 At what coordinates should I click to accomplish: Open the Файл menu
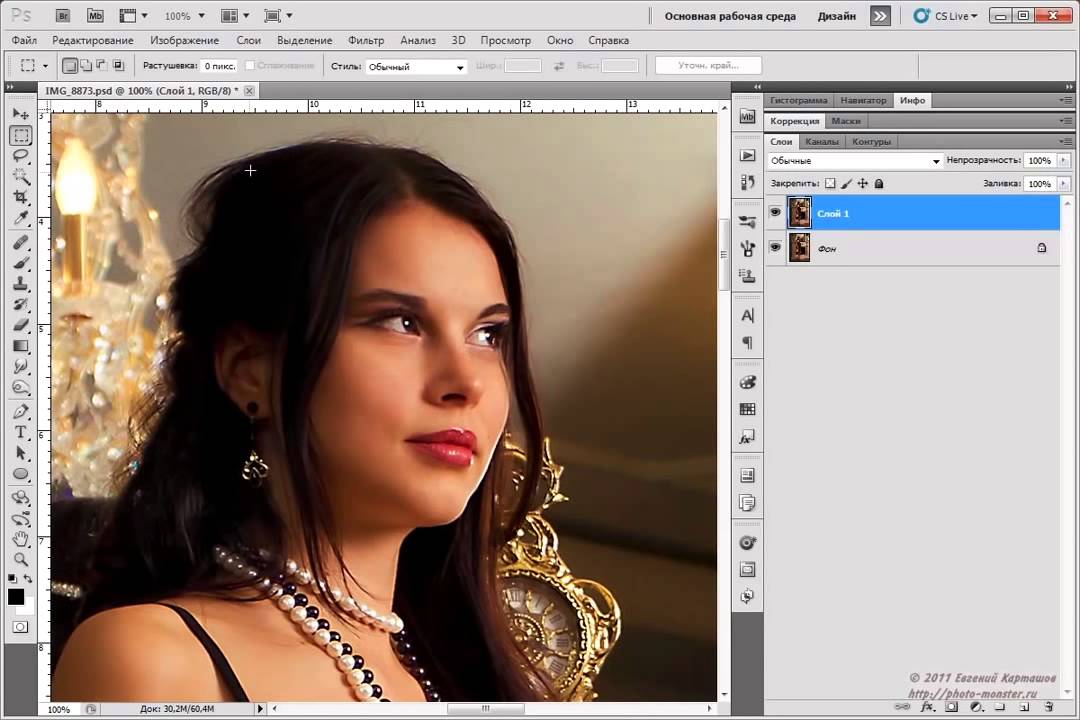pyautogui.click(x=24, y=41)
